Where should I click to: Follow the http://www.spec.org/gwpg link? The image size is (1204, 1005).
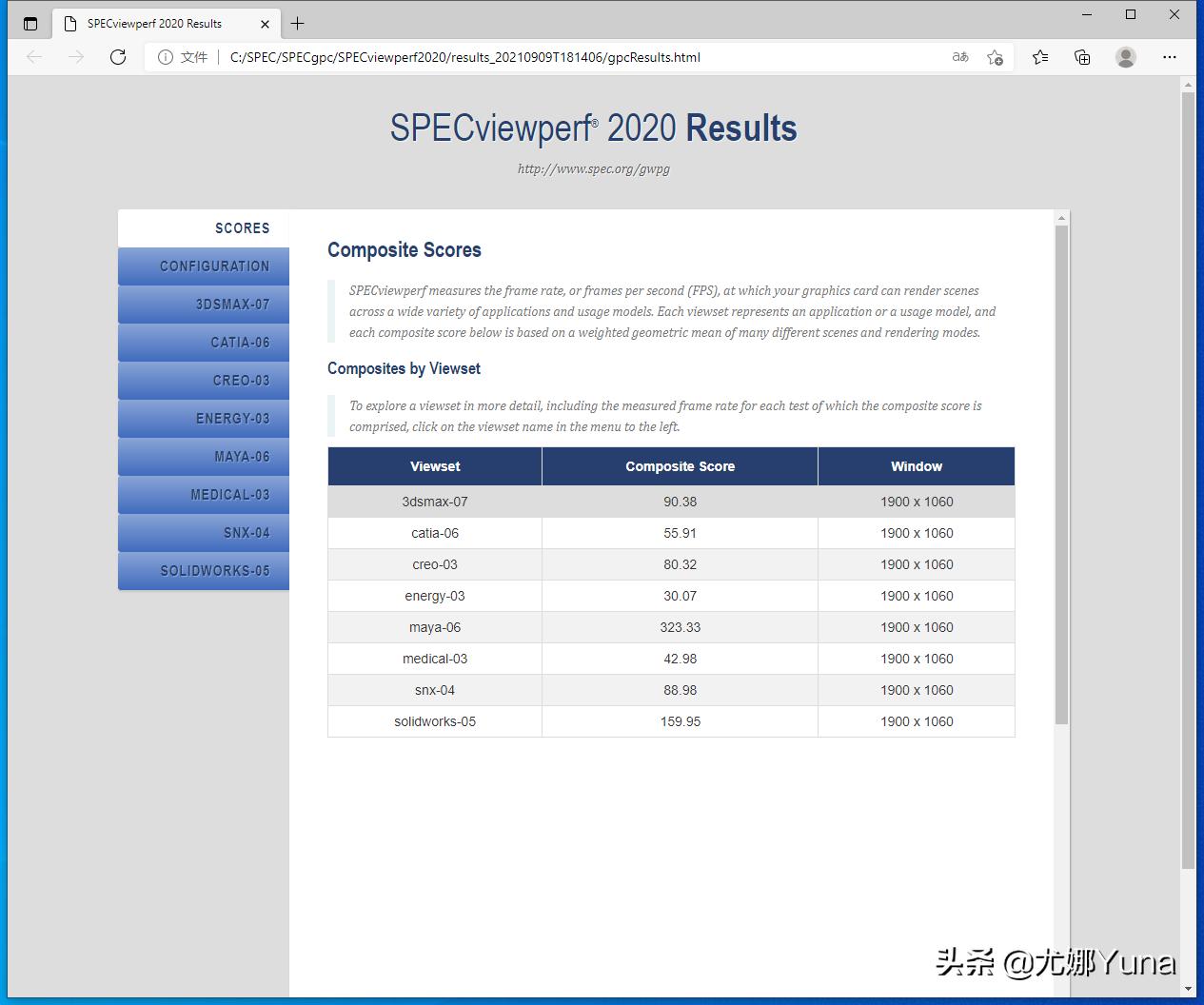click(x=594, y=168)
